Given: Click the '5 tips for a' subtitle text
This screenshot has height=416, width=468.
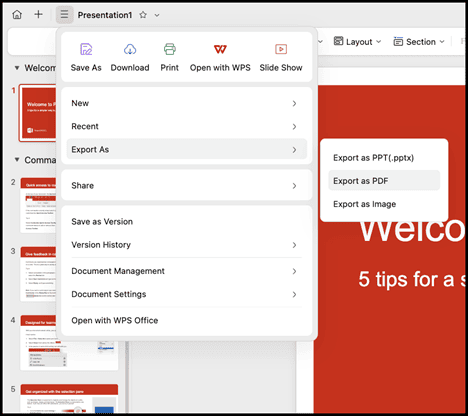Looking at the screenshot, I should click(x=406, y=279).
